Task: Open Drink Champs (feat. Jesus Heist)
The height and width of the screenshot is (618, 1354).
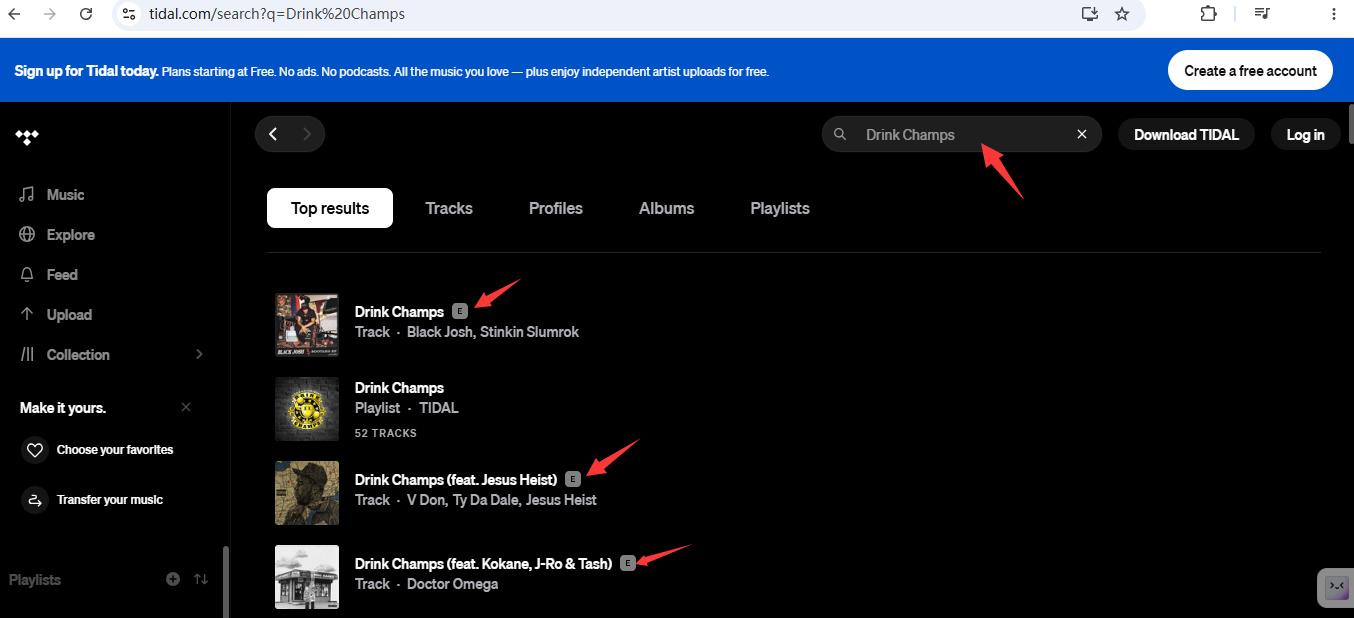Action: coord(456,480)
